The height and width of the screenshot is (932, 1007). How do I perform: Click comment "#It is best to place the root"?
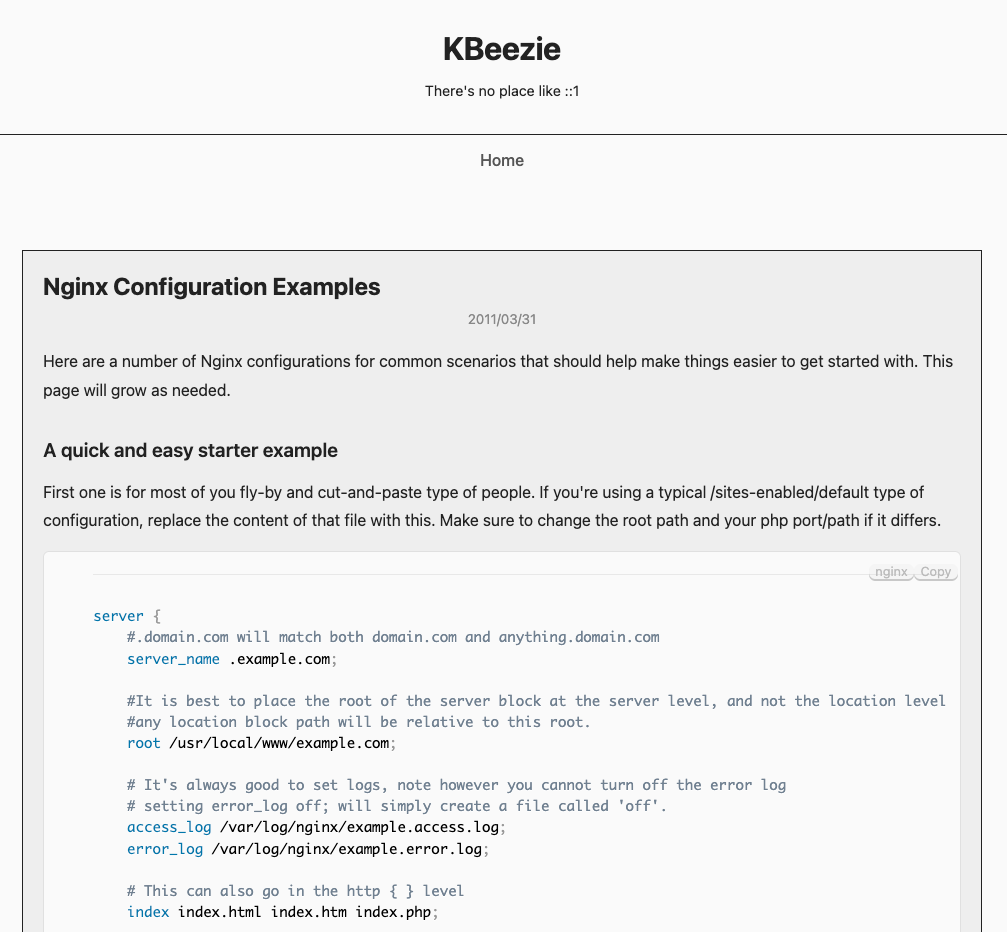point(536,701)
